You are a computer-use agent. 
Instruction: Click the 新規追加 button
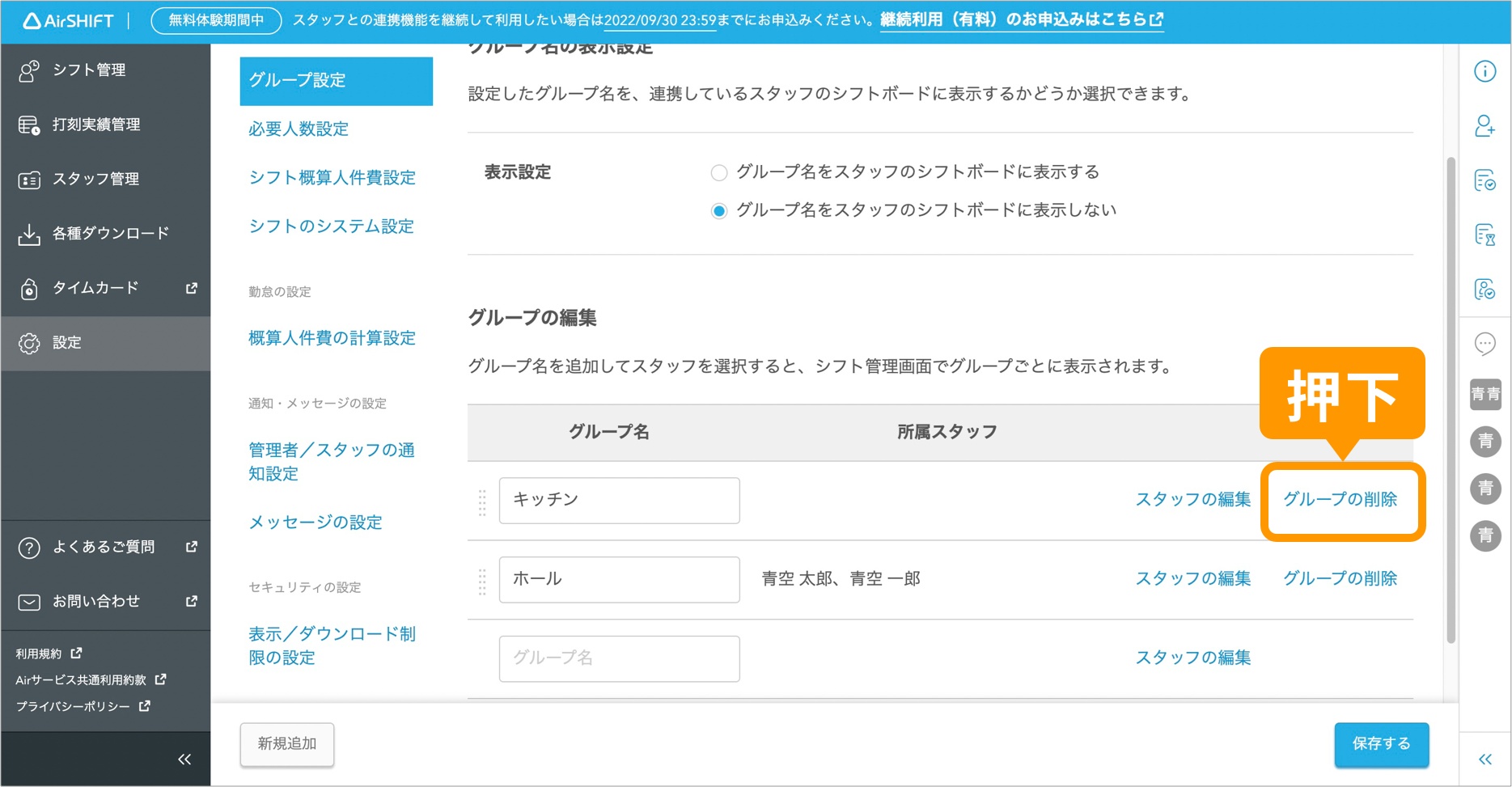click(286, 744)
